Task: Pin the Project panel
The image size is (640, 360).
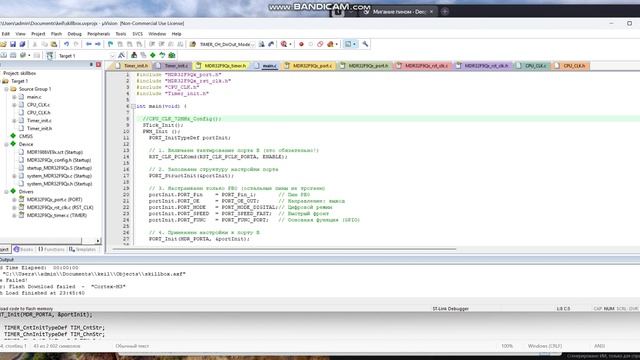Action: 91,65
